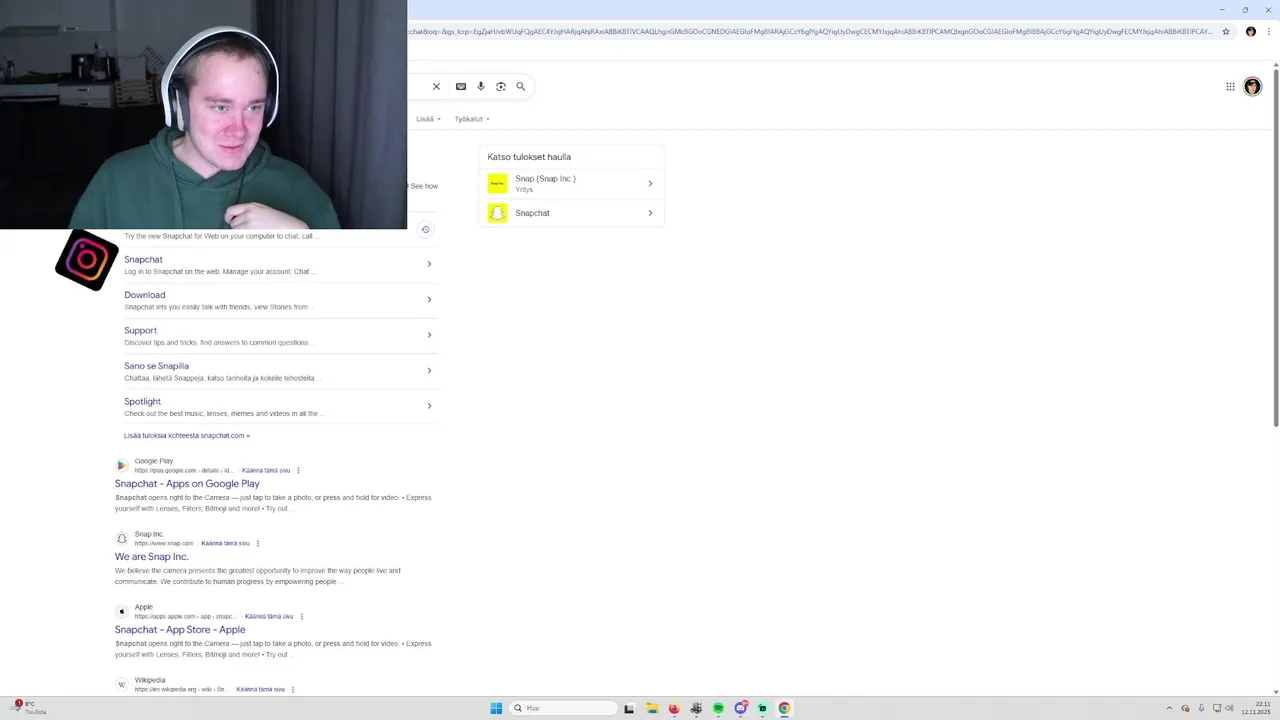
Task: Open Google Lens image search
Action: [501, 87]
